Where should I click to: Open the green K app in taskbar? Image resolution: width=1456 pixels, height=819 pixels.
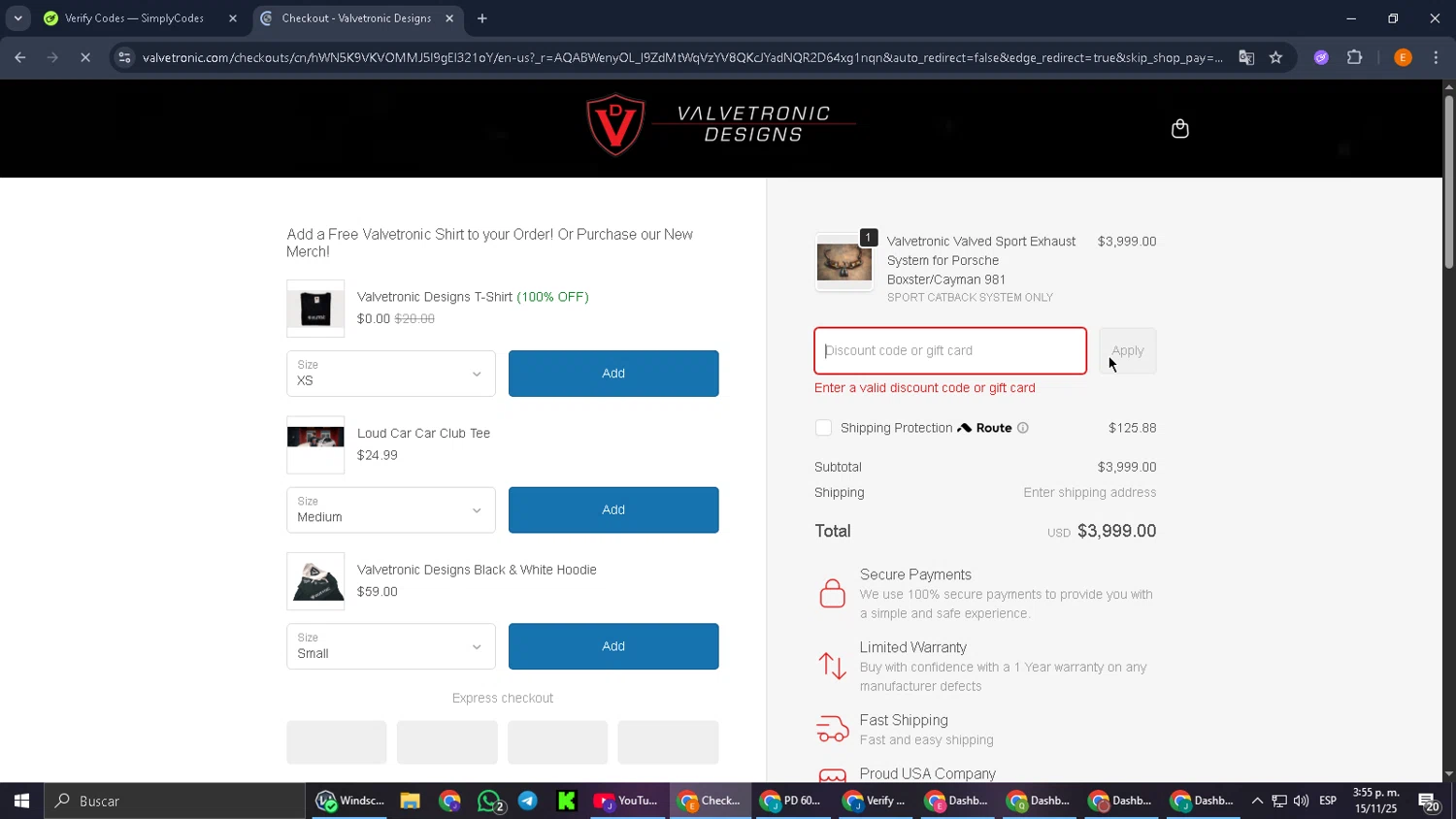567,801
